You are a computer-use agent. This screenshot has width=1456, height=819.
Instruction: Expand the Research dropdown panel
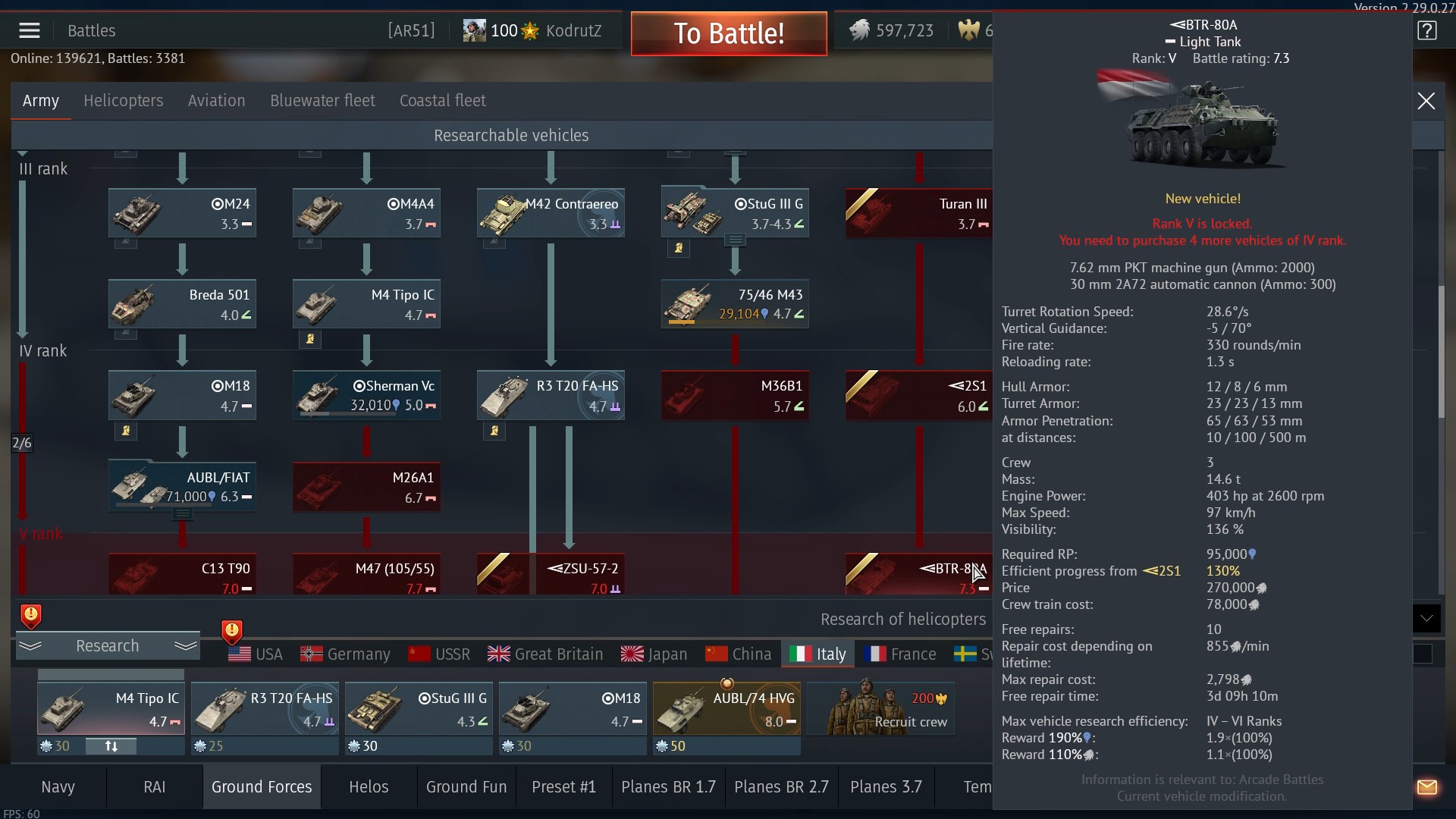coord(108,646)
